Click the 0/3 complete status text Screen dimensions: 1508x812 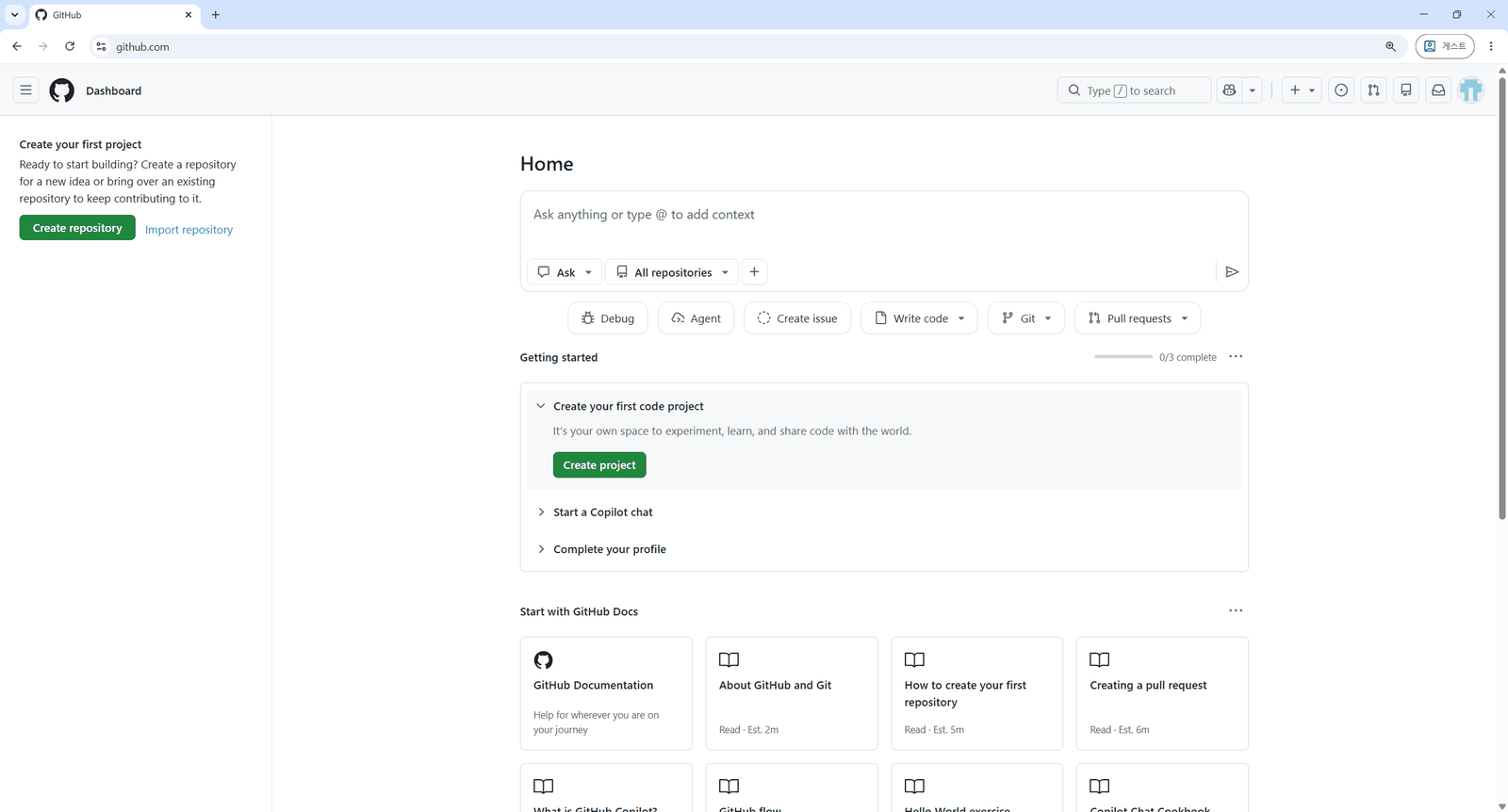tap(1188, 358)
